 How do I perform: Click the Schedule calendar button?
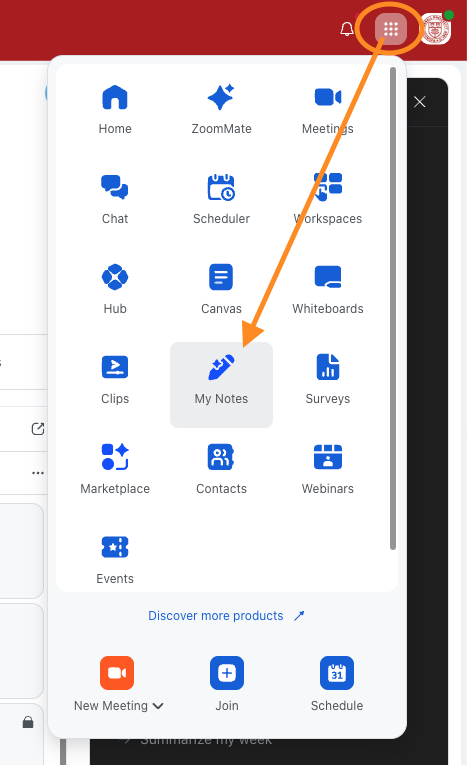337,673
